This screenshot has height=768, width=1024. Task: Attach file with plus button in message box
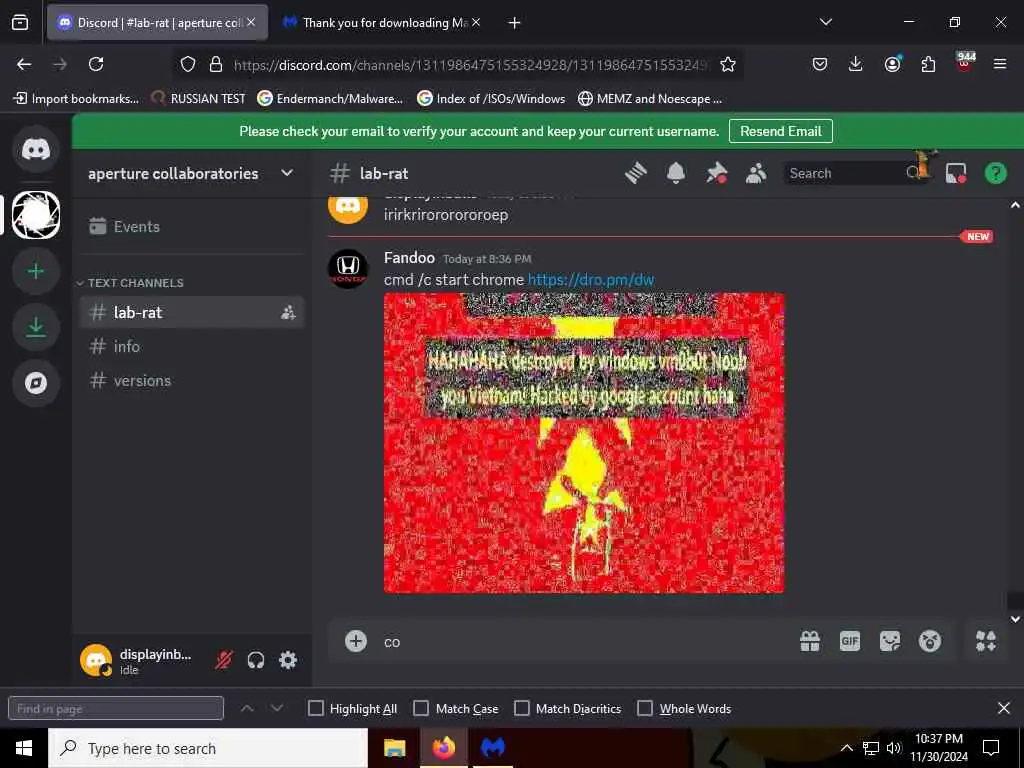356,641
